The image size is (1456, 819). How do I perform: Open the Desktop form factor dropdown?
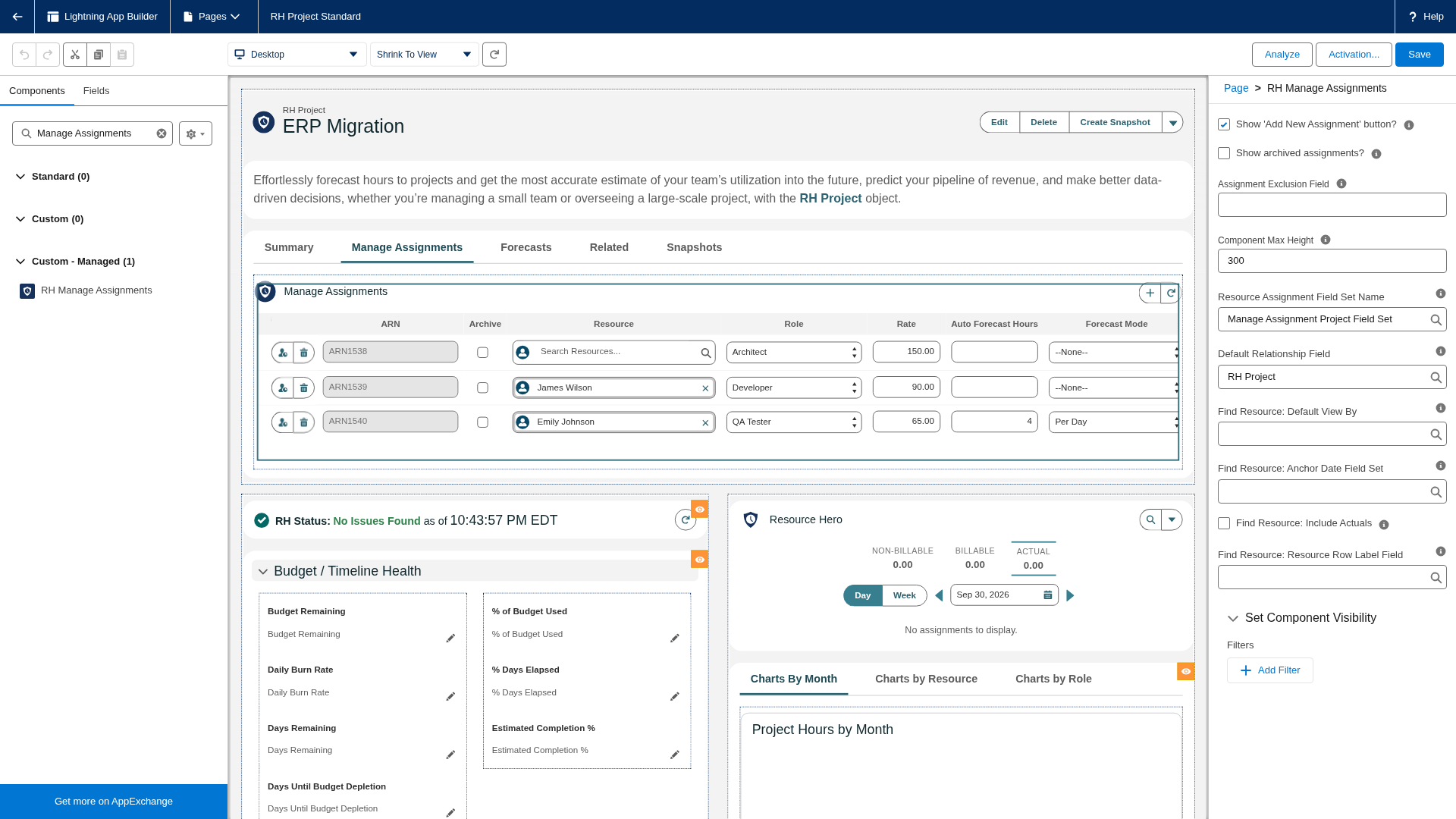(297, 55)
